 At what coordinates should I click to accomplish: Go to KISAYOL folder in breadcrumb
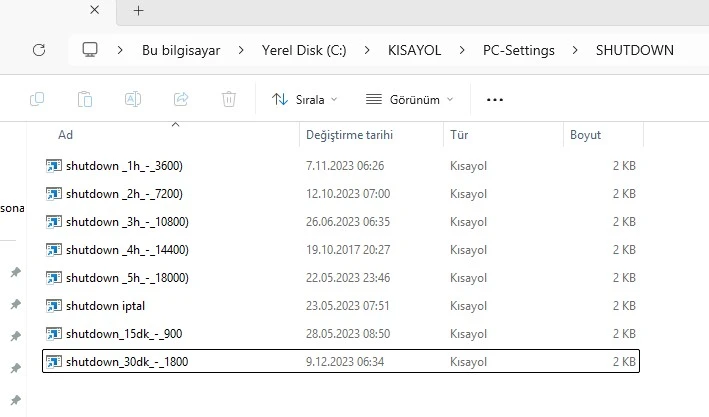point(414,50)
